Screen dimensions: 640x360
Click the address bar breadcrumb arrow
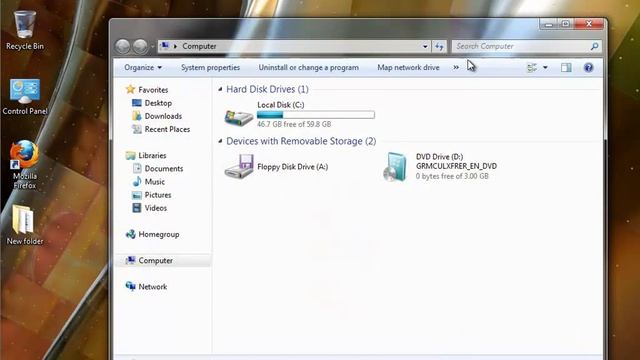tap(176, 47)
